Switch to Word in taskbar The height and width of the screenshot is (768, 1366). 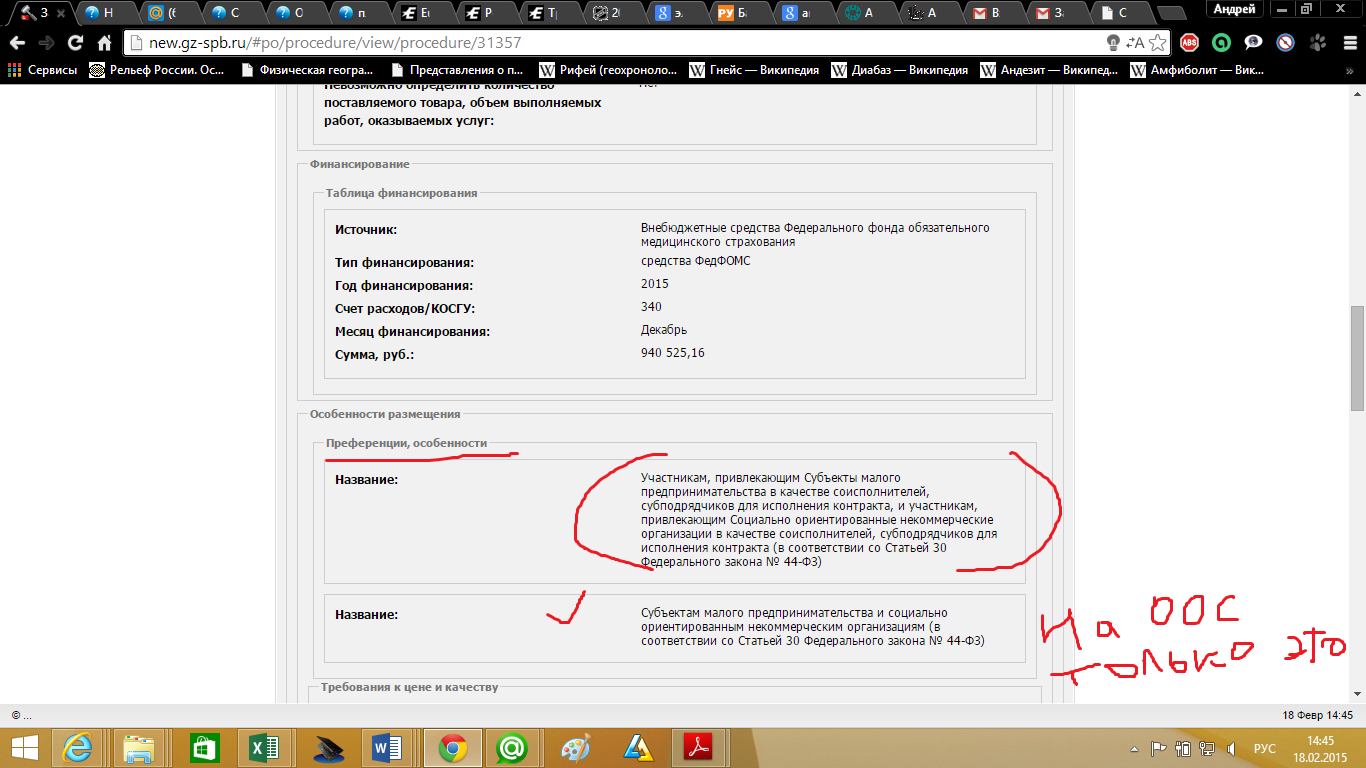coord(387,747)
